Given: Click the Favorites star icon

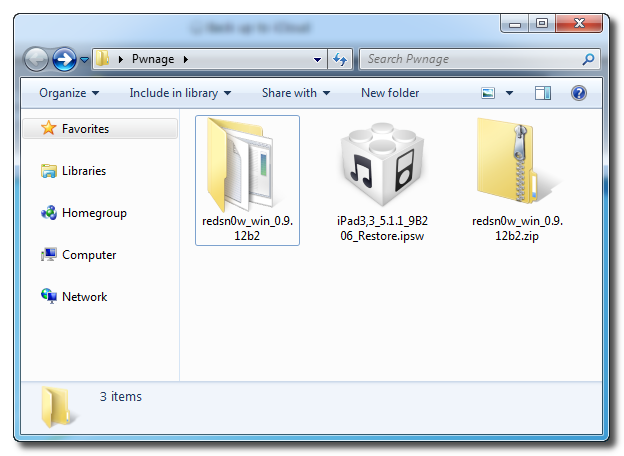Looking at the screenshot, I should tap(49, 128).
